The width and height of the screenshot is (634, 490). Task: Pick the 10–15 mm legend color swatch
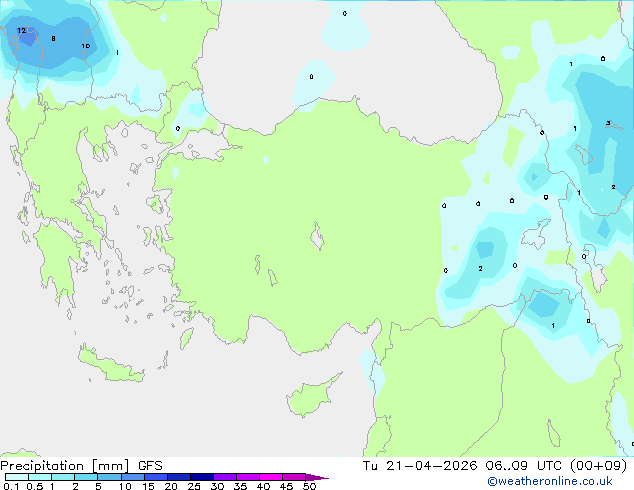click(x=133, y=477)
